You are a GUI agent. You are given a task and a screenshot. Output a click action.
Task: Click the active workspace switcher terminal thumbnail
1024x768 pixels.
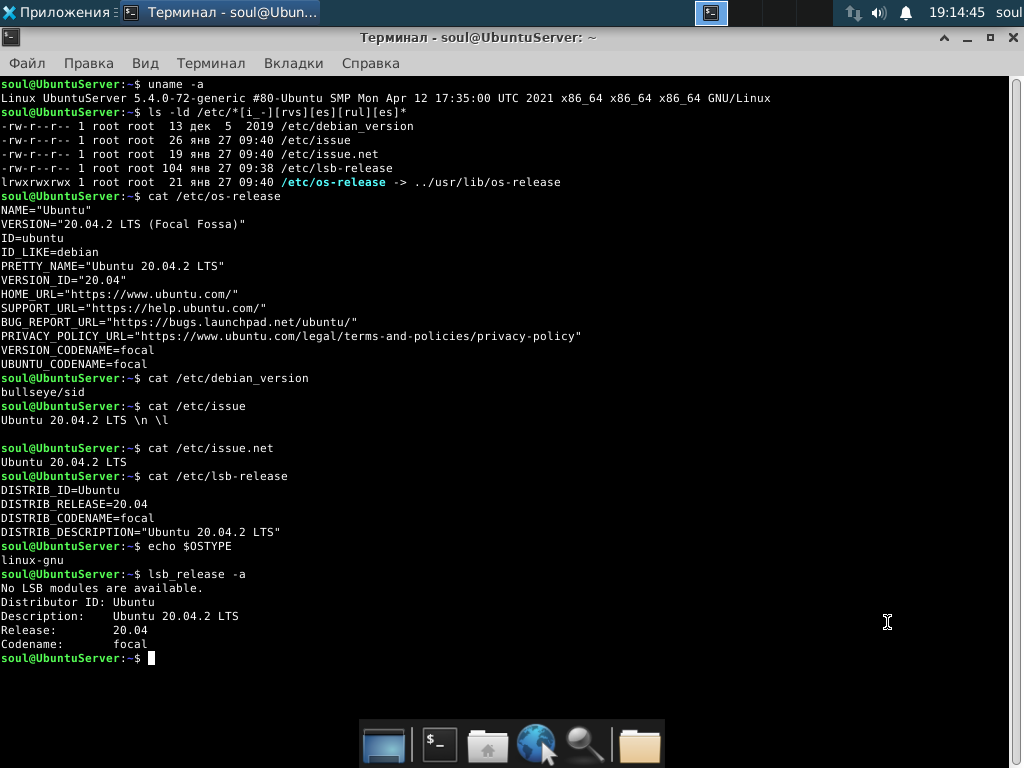pyautogui.click(x=711, y=13)
